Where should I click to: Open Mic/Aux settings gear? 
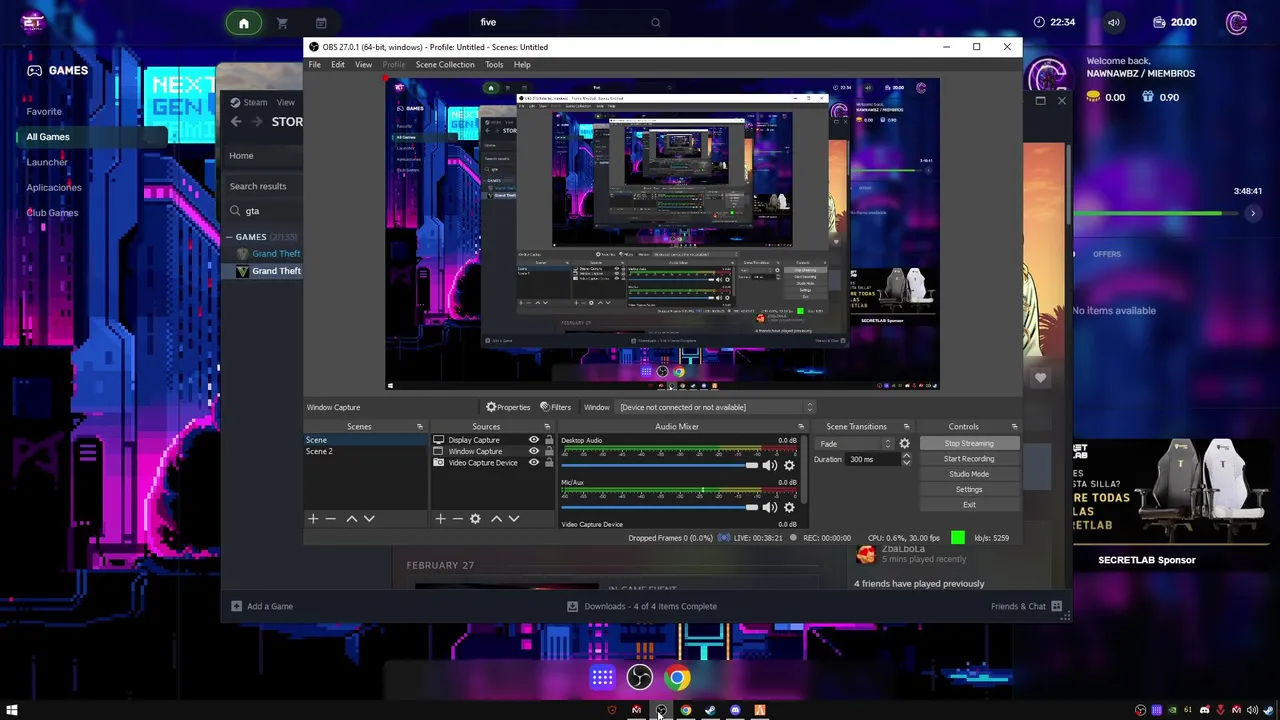click(x=789, y=507)
